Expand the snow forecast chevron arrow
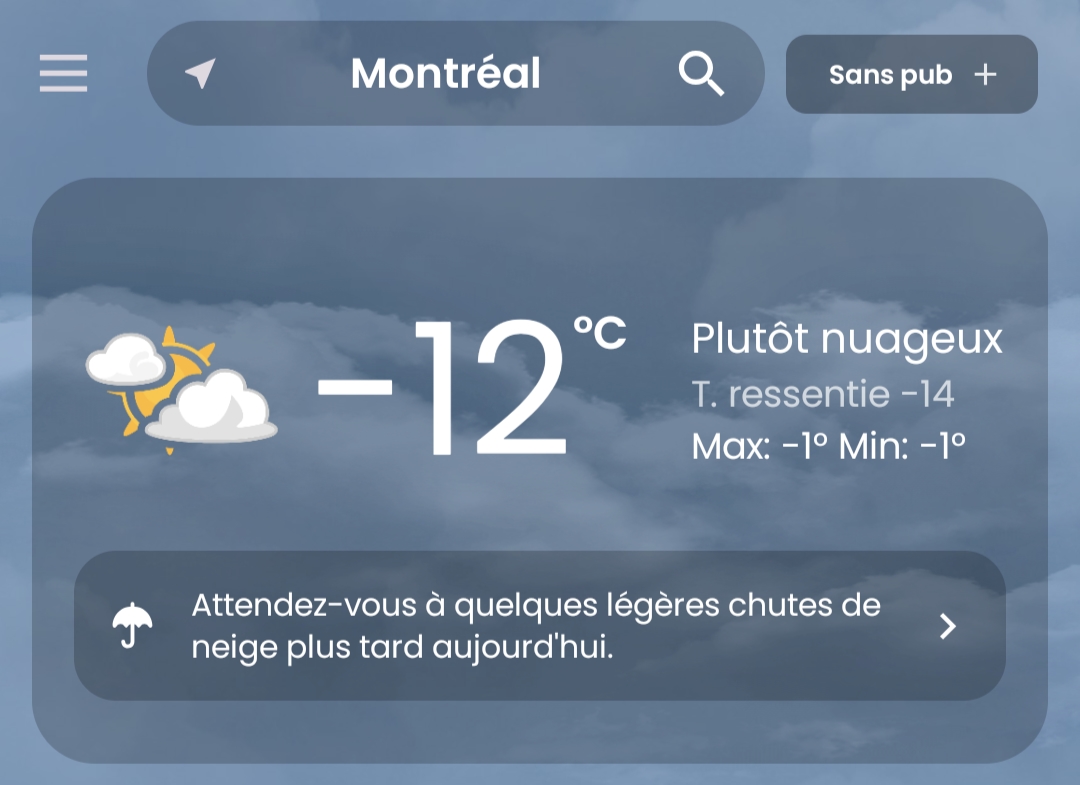Image resolution: width=1080 pixels, height=785 pixels. [948, 626]
